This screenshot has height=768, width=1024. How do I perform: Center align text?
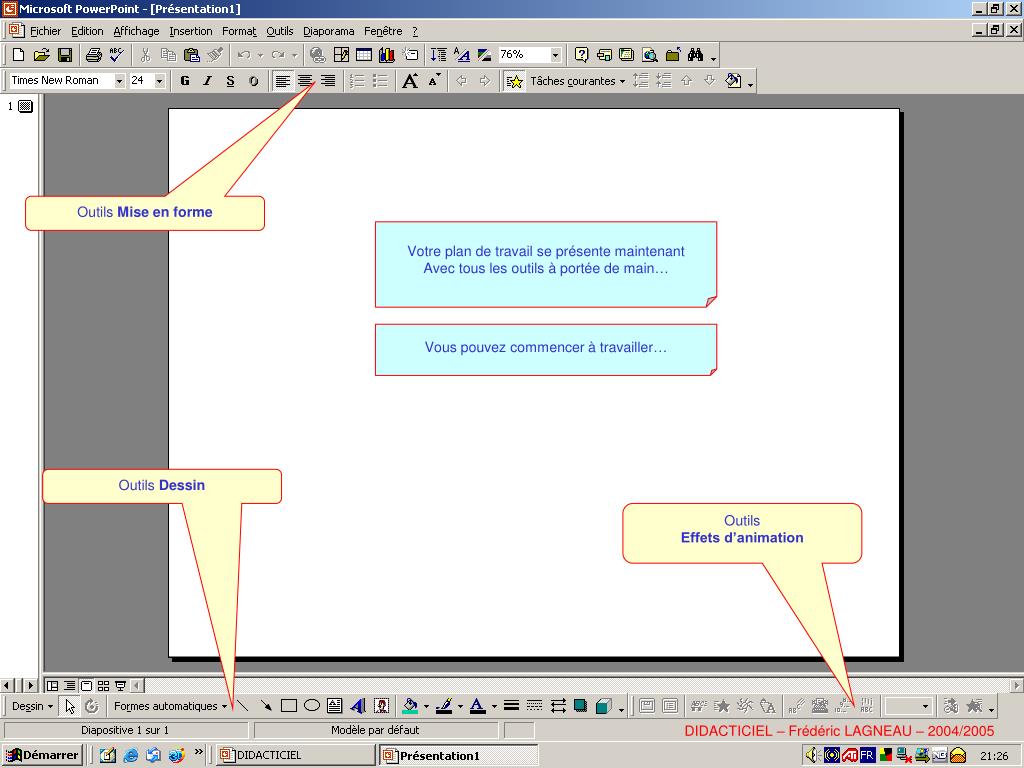[305, 81]
